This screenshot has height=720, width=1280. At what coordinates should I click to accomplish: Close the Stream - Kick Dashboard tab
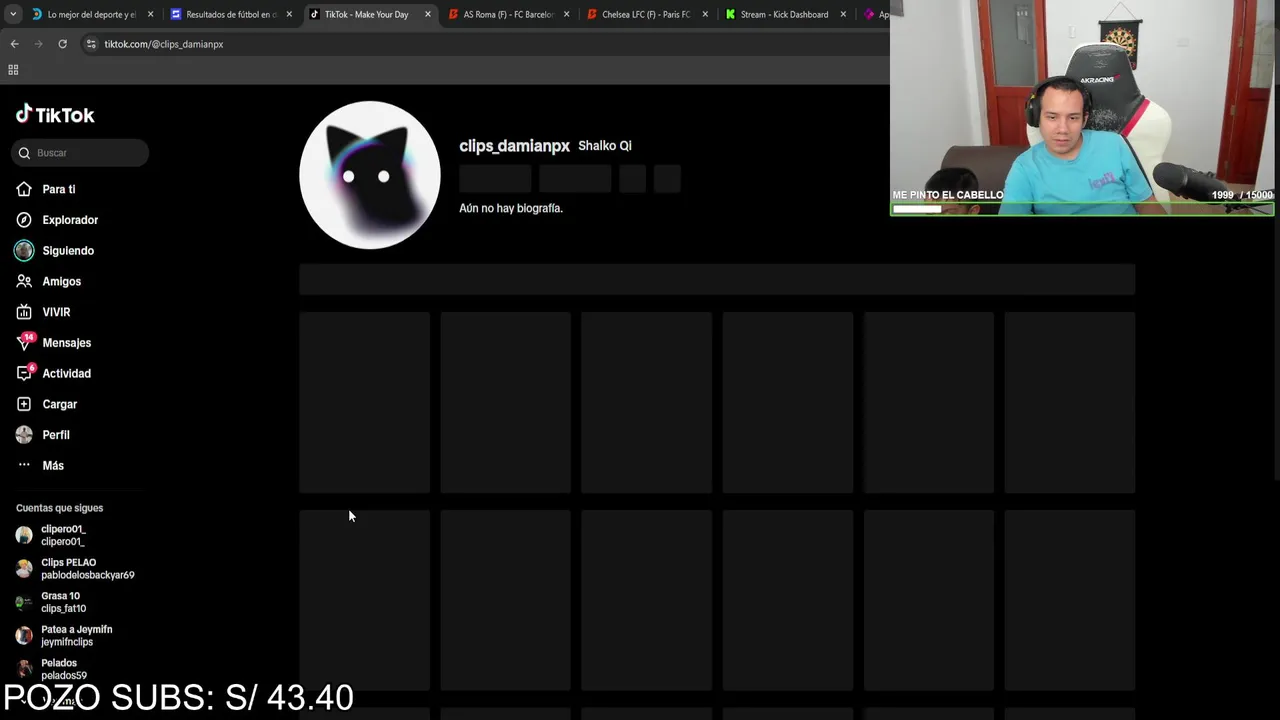pos(843,15)
